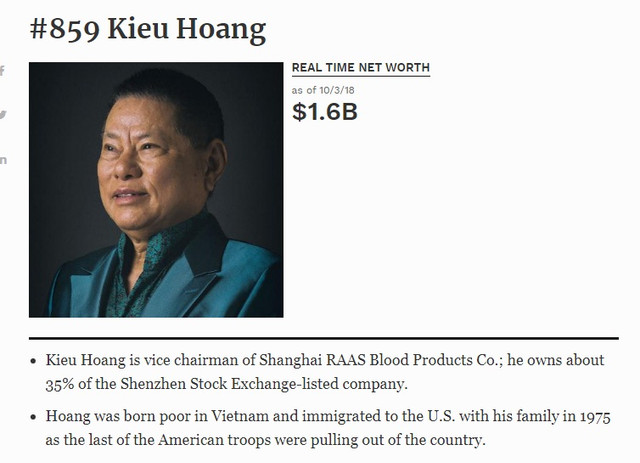The height and width of the screenshot is (463, 640).
Task: Click Kieu Hoang's profile photo
Action: point(156,190)
